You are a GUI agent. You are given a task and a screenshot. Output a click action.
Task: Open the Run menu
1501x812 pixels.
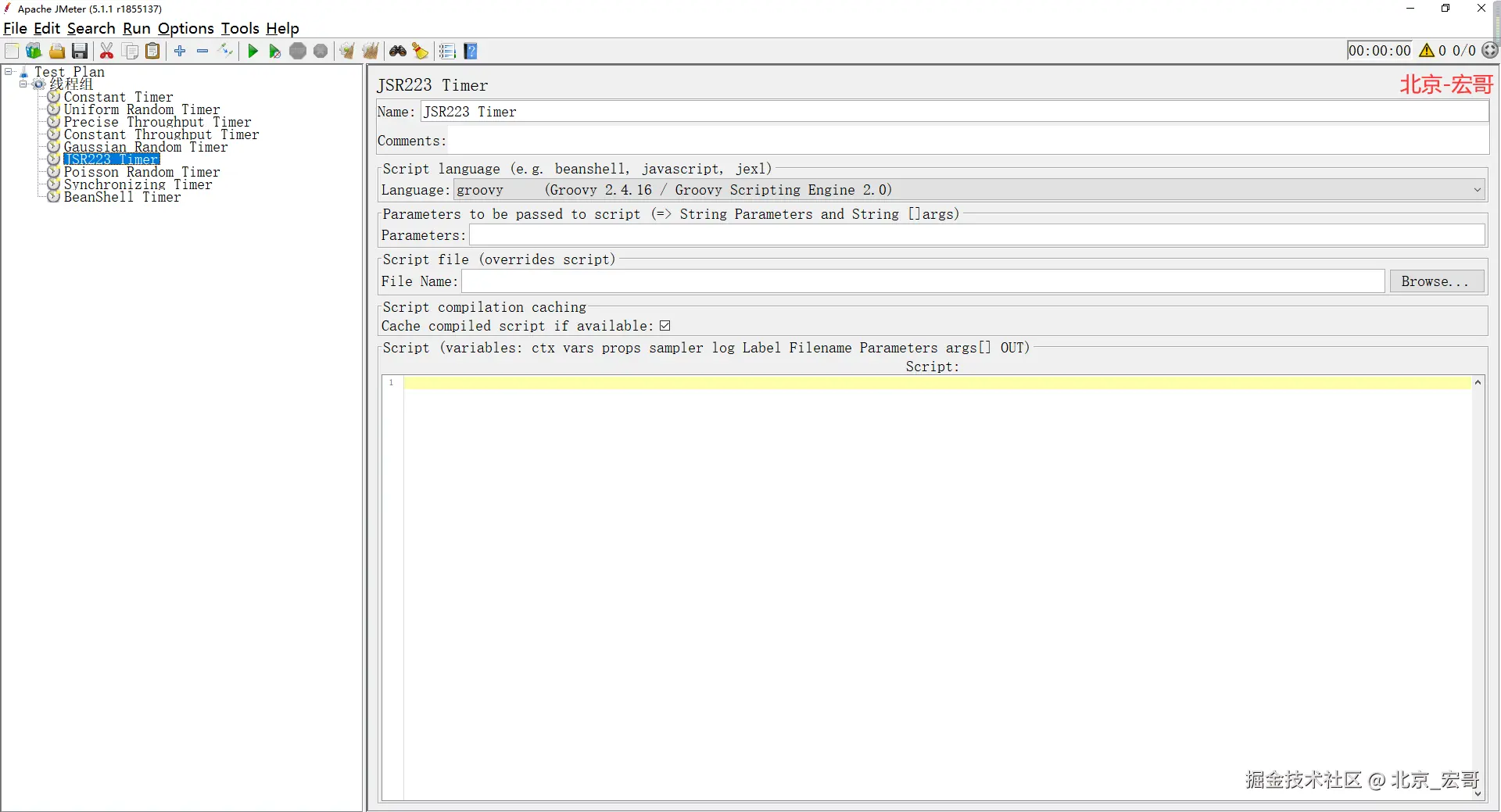click(137, 28)
